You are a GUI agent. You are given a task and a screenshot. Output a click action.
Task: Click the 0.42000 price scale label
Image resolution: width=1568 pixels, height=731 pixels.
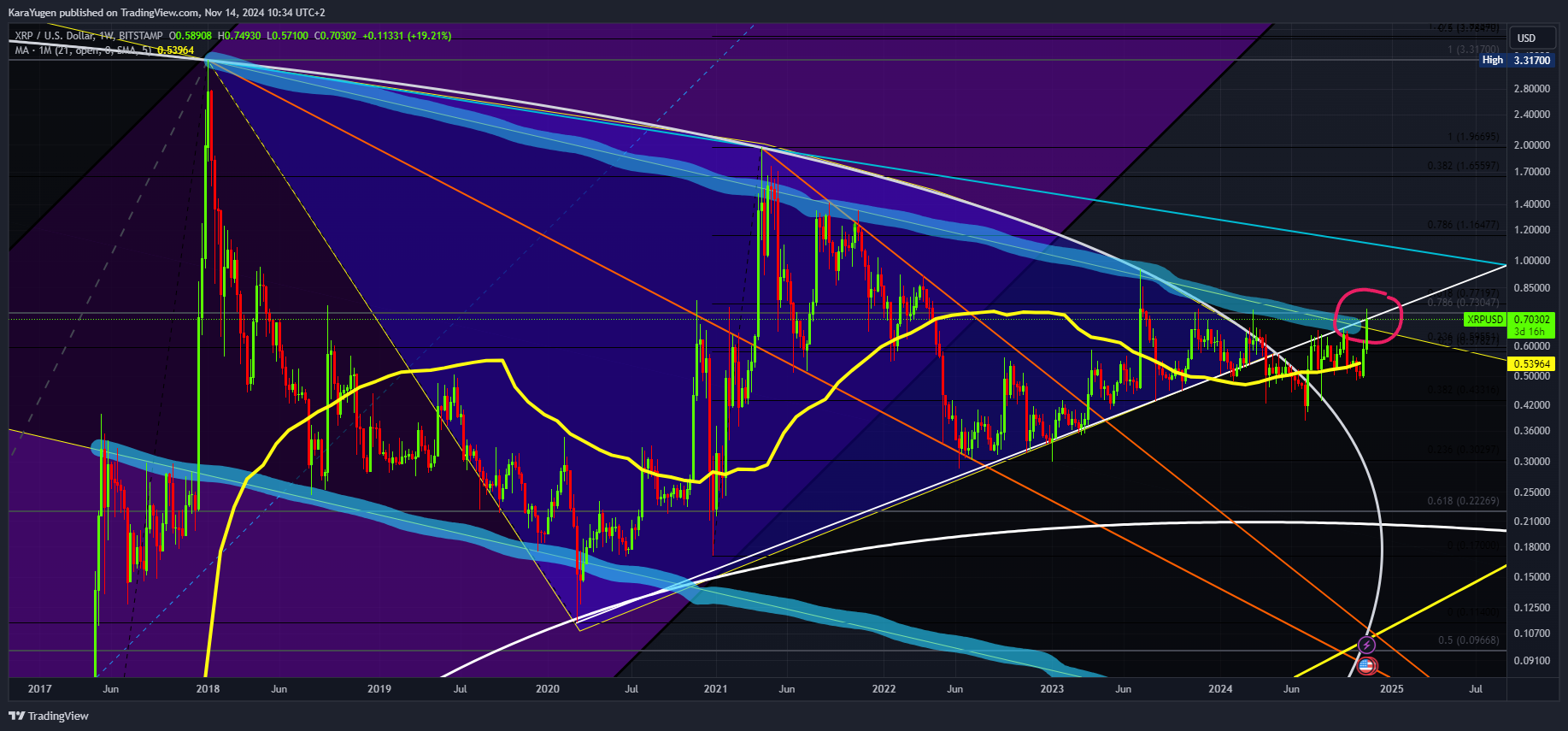point(1531,405)
